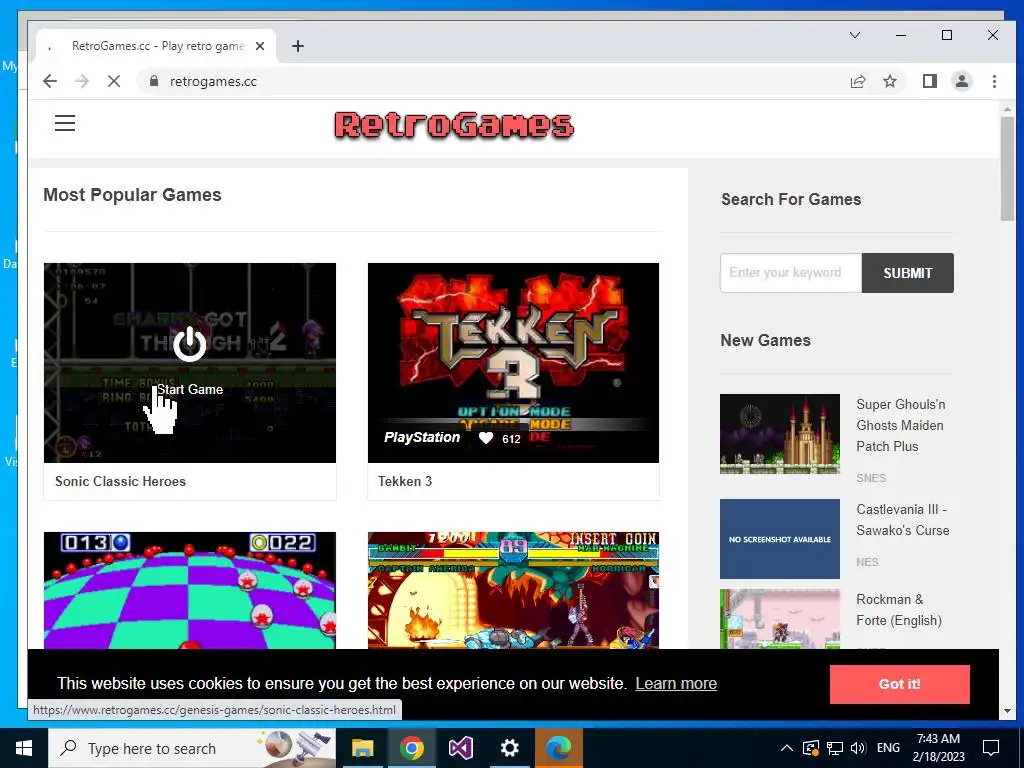Viewport: 1024px width, 768px height.
Task: Open the Tekken 3 title link
Action: (x=405, y=481)
